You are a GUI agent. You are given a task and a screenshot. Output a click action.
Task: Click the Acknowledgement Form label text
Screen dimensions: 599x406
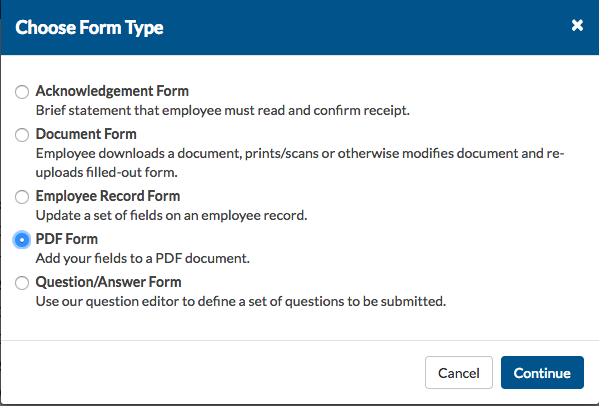[x=112, y=91]
